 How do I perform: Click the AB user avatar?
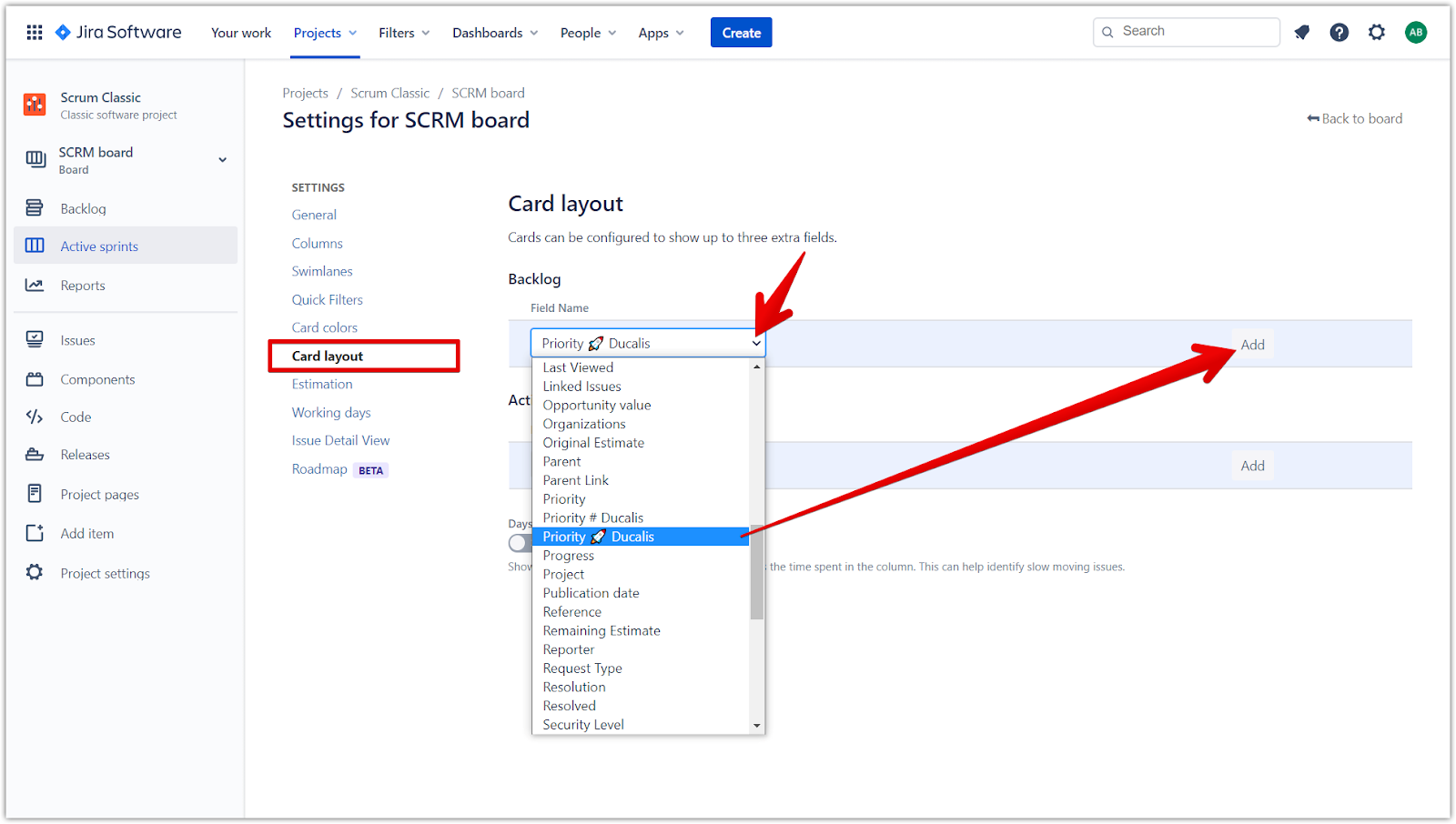1415,33
